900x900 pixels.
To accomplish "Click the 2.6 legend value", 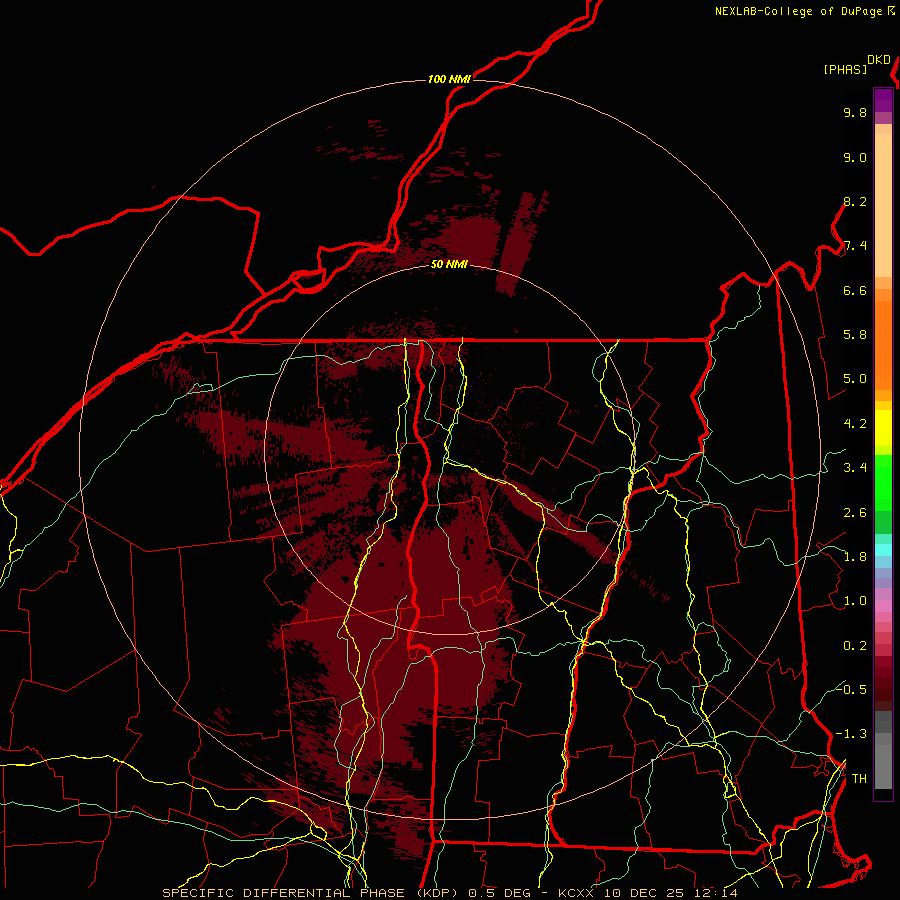I will click(855, 513).
